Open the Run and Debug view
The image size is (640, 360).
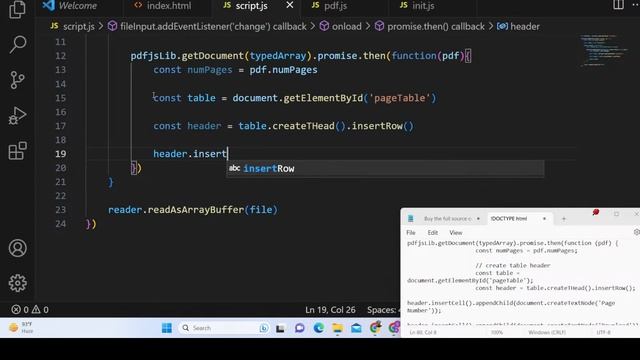click(17, 116)
